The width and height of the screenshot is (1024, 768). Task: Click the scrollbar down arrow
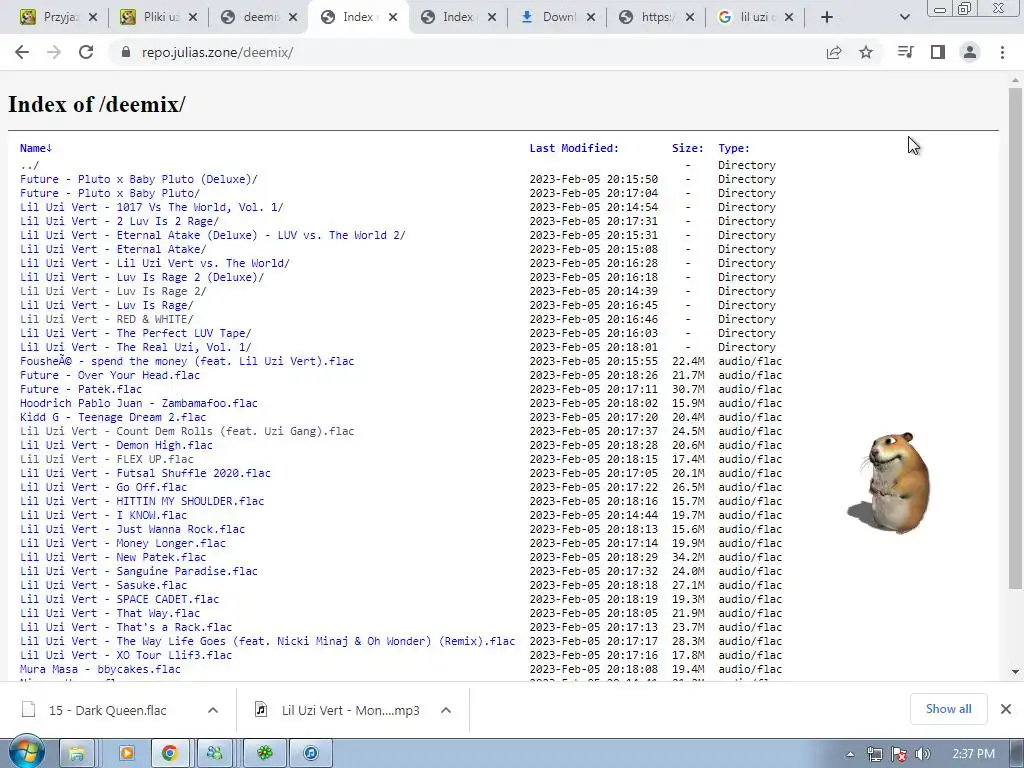(1015, 672)
